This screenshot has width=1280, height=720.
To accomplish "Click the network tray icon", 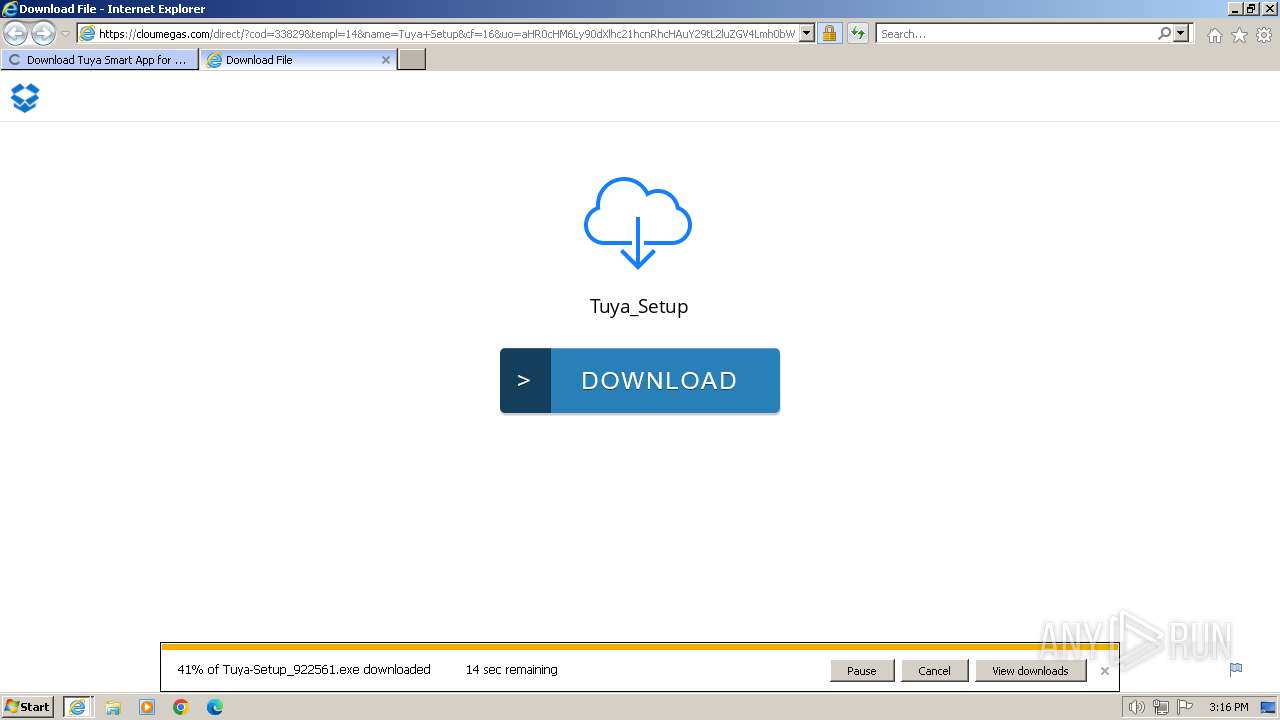I will (x=1160, y=707).
